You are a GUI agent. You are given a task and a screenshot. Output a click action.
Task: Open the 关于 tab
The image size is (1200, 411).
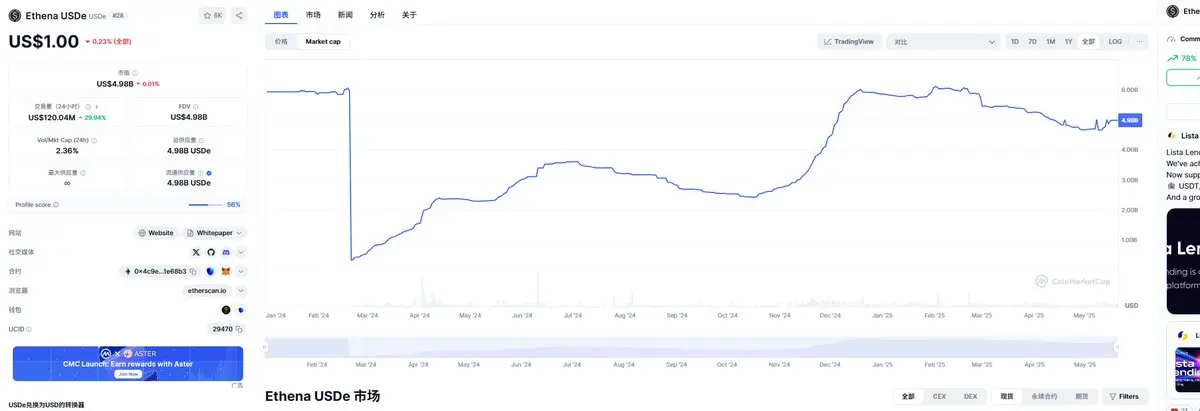point(409,15)
